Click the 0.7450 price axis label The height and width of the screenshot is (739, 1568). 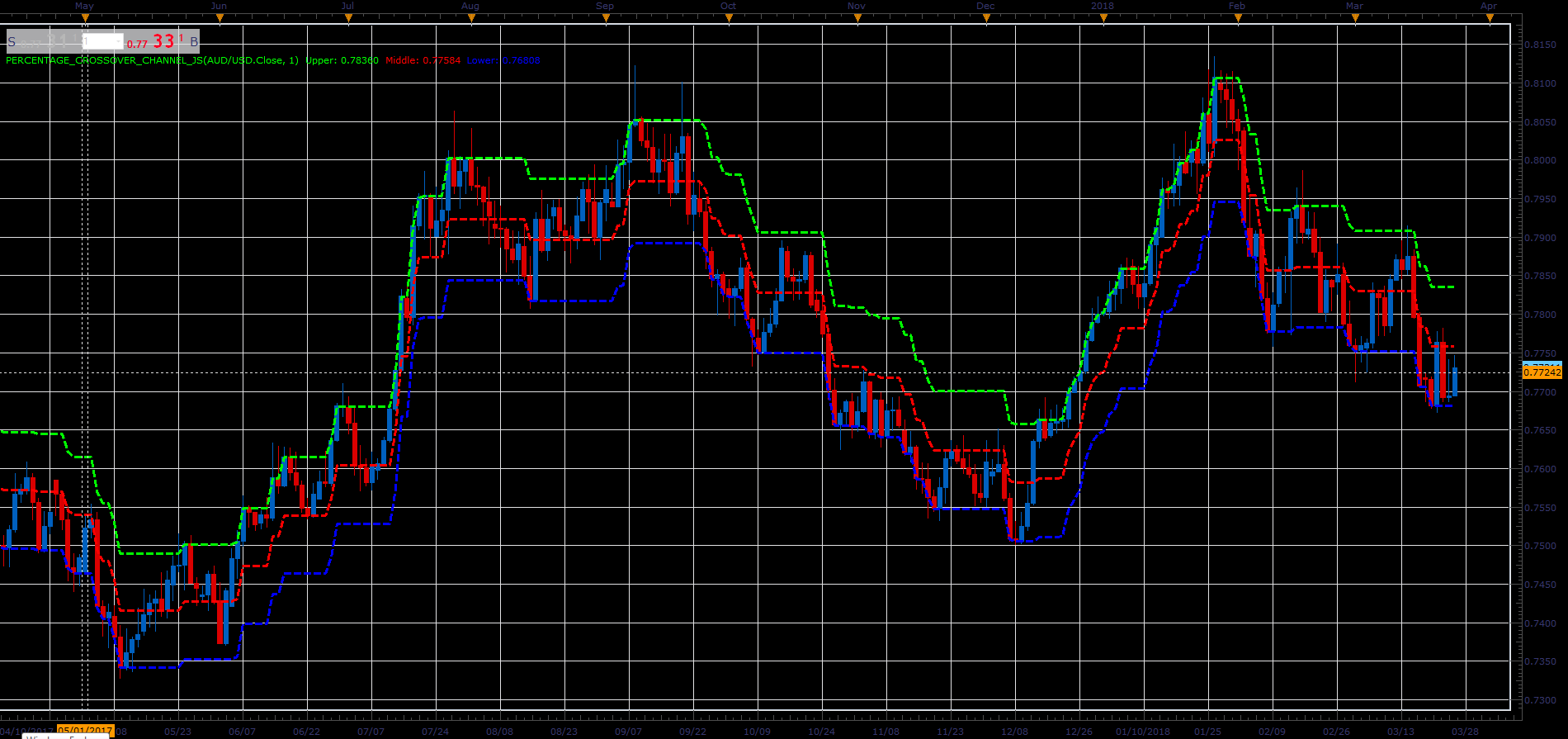click(1540, 585)
